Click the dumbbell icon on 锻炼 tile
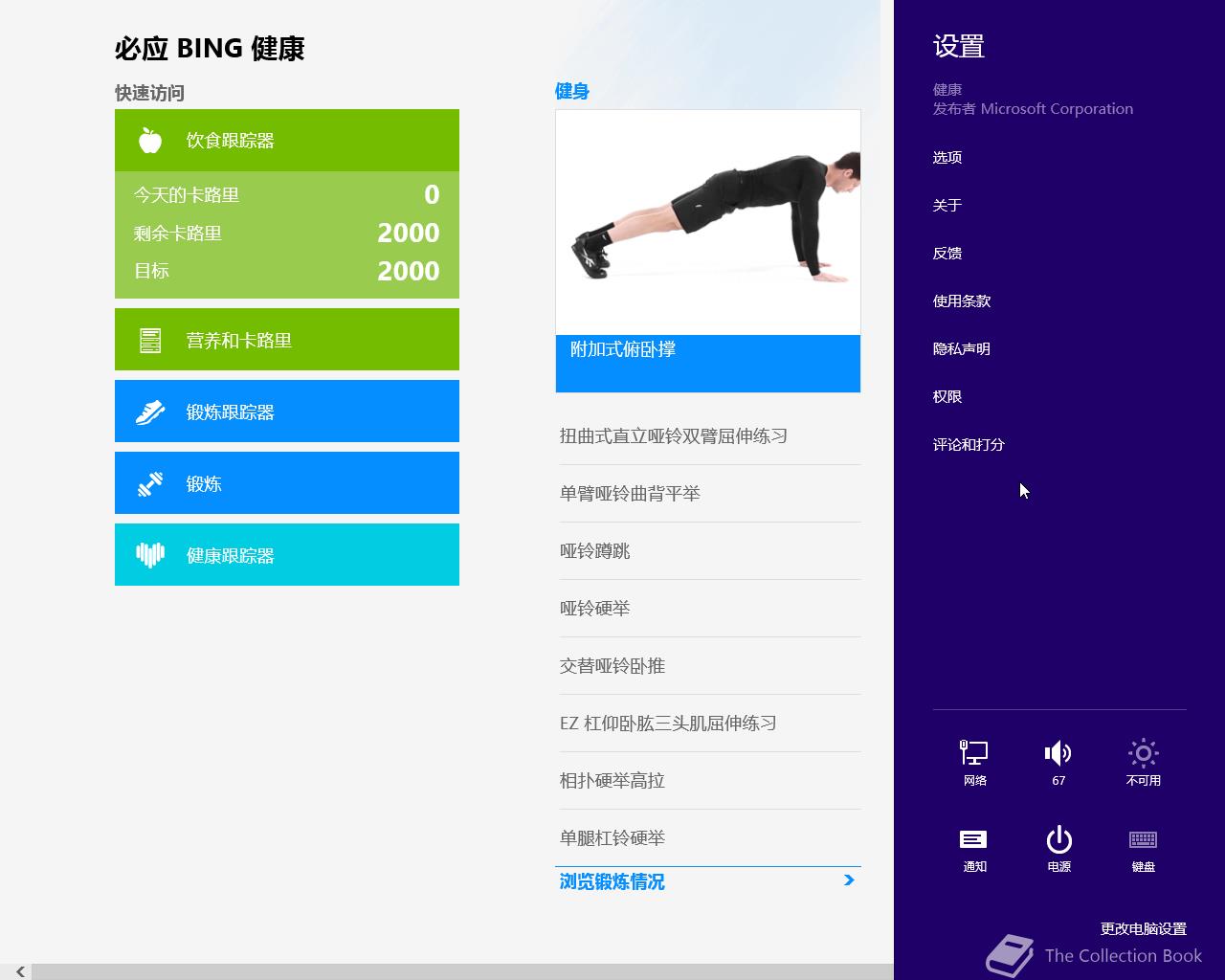The height and width of the screenshot is (980, 1225). pos(150,484)
